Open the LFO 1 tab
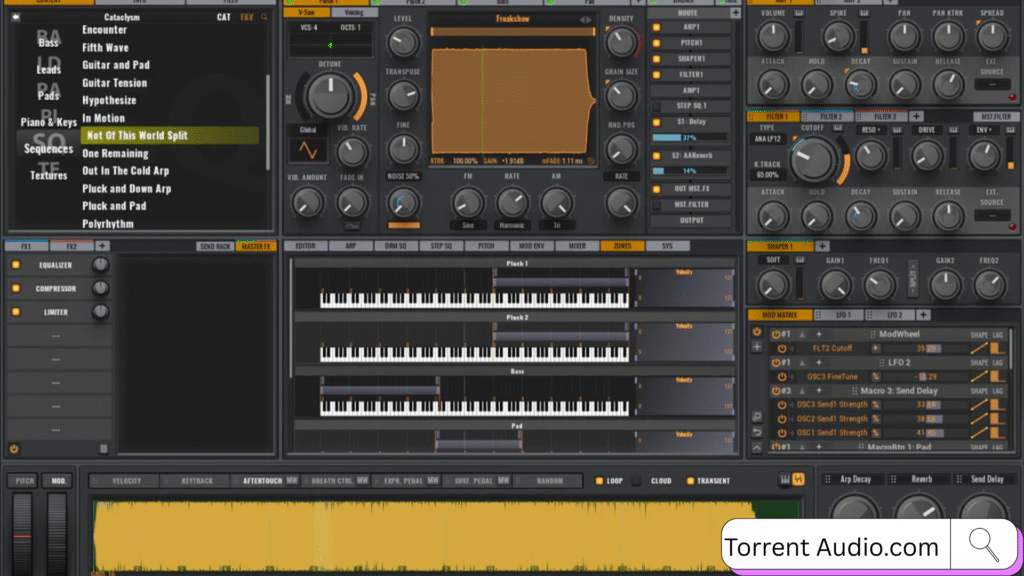This screenshot has height=576, width=1024. (836, 316)
